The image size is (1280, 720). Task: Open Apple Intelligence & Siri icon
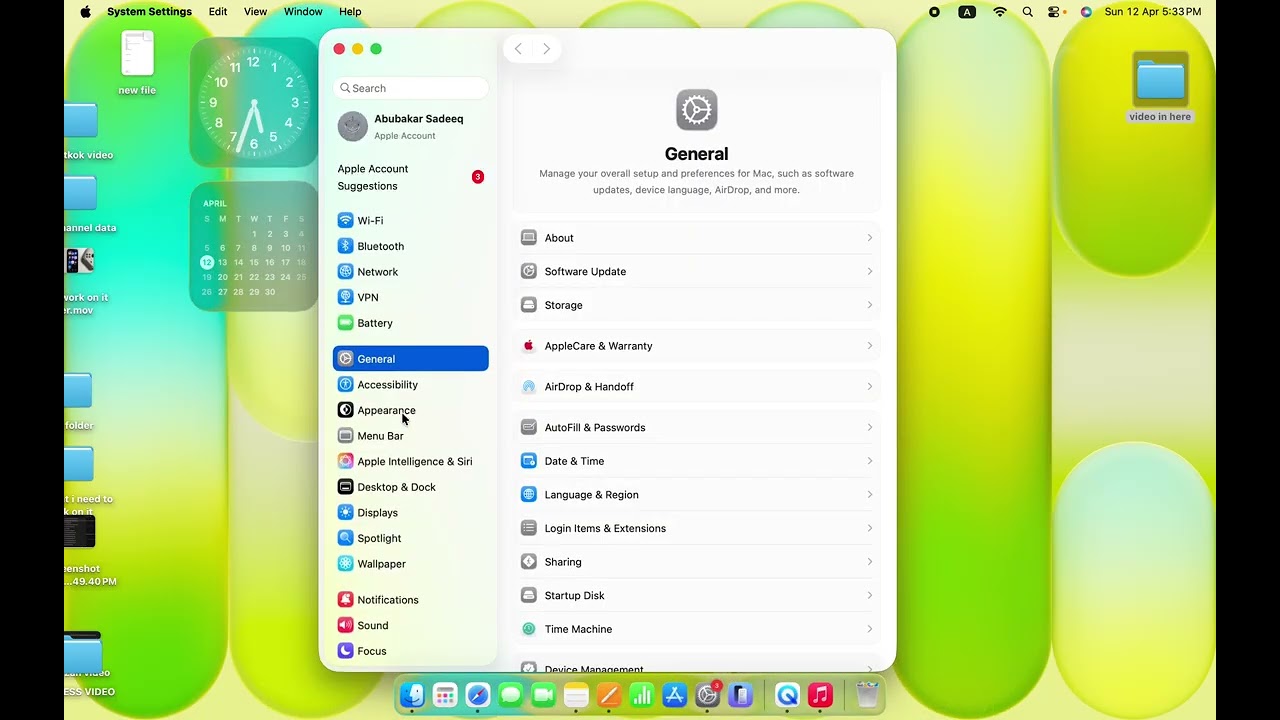[345, 461]
